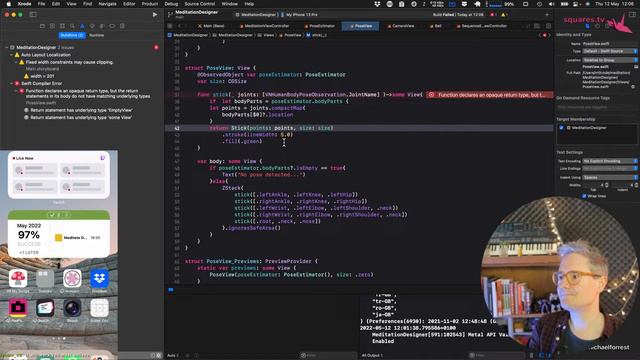
Task: Select the Buildtime issues filter
Action: click(71, 35)
